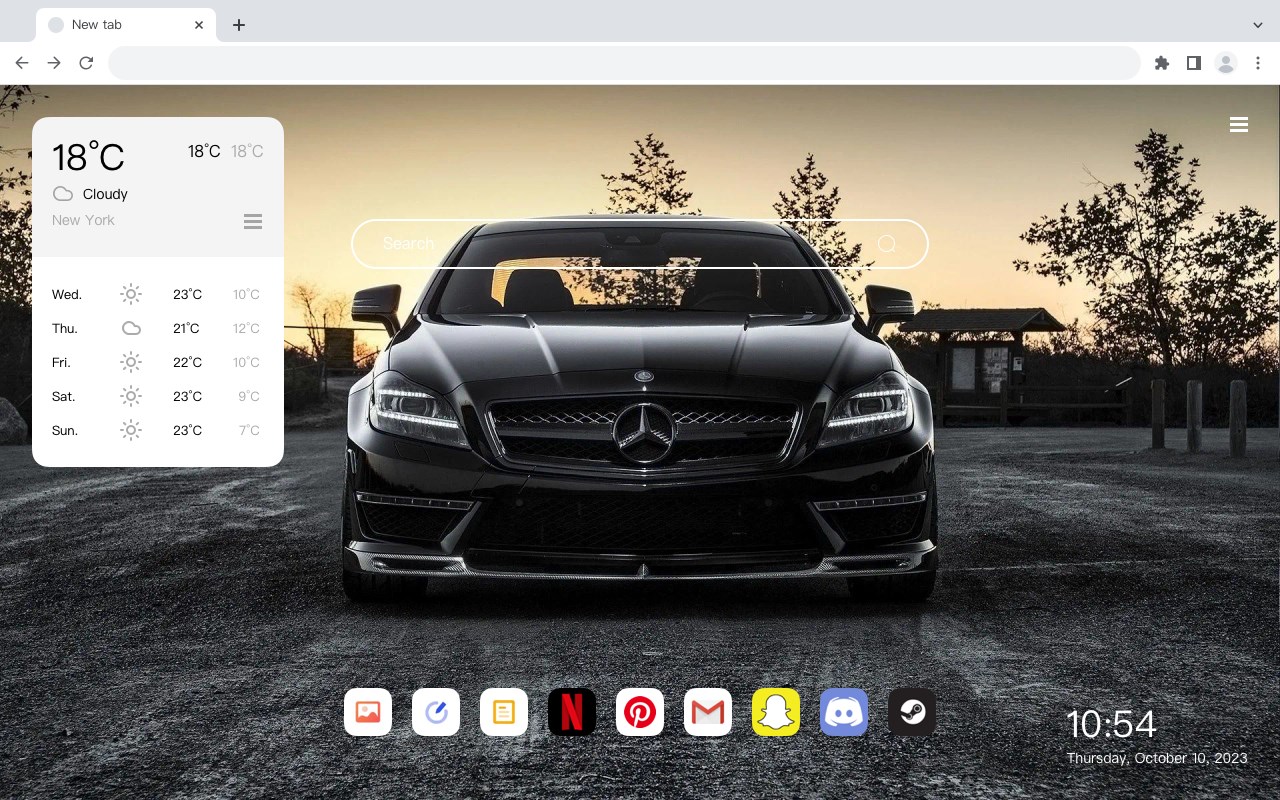This screenshot has height=800, width=1280.
Task: Open the weather widget menu icon
Action: tap(253, 221)
